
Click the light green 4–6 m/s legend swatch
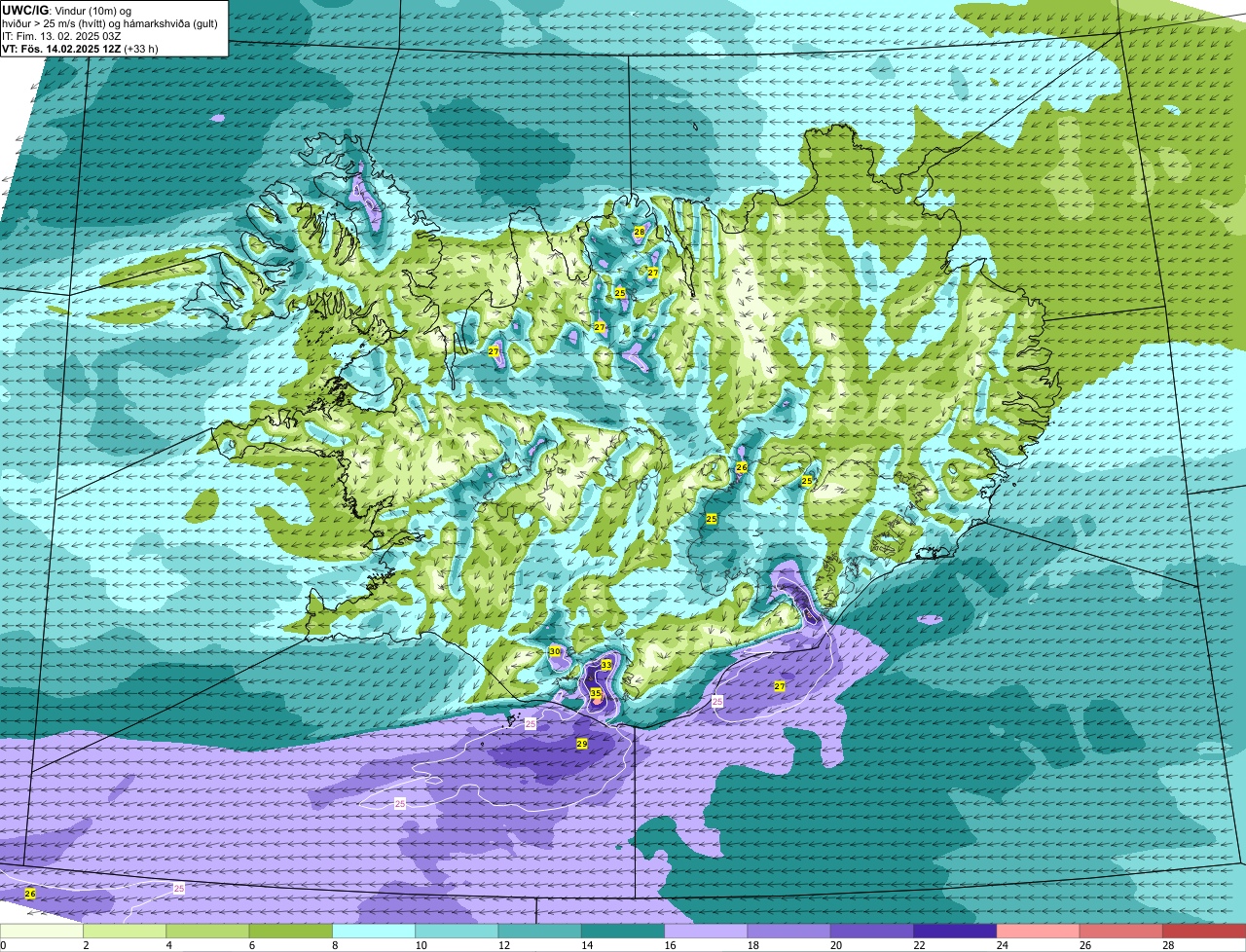click(207, 931)
